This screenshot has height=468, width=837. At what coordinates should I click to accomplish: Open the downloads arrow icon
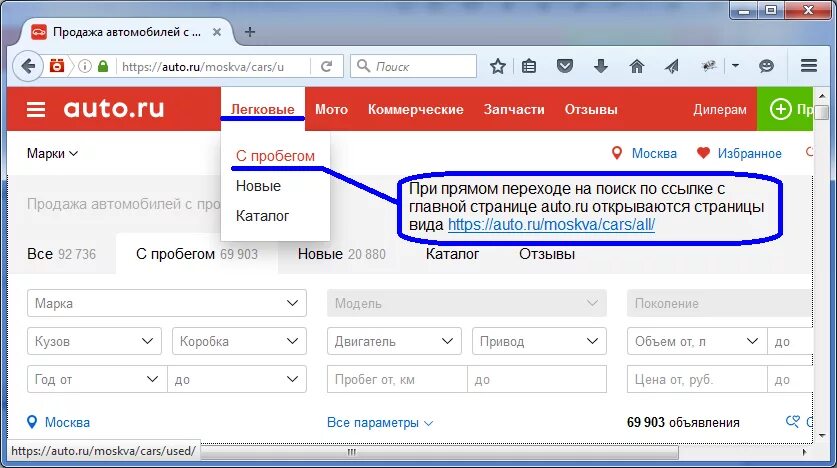click(601, 66)
